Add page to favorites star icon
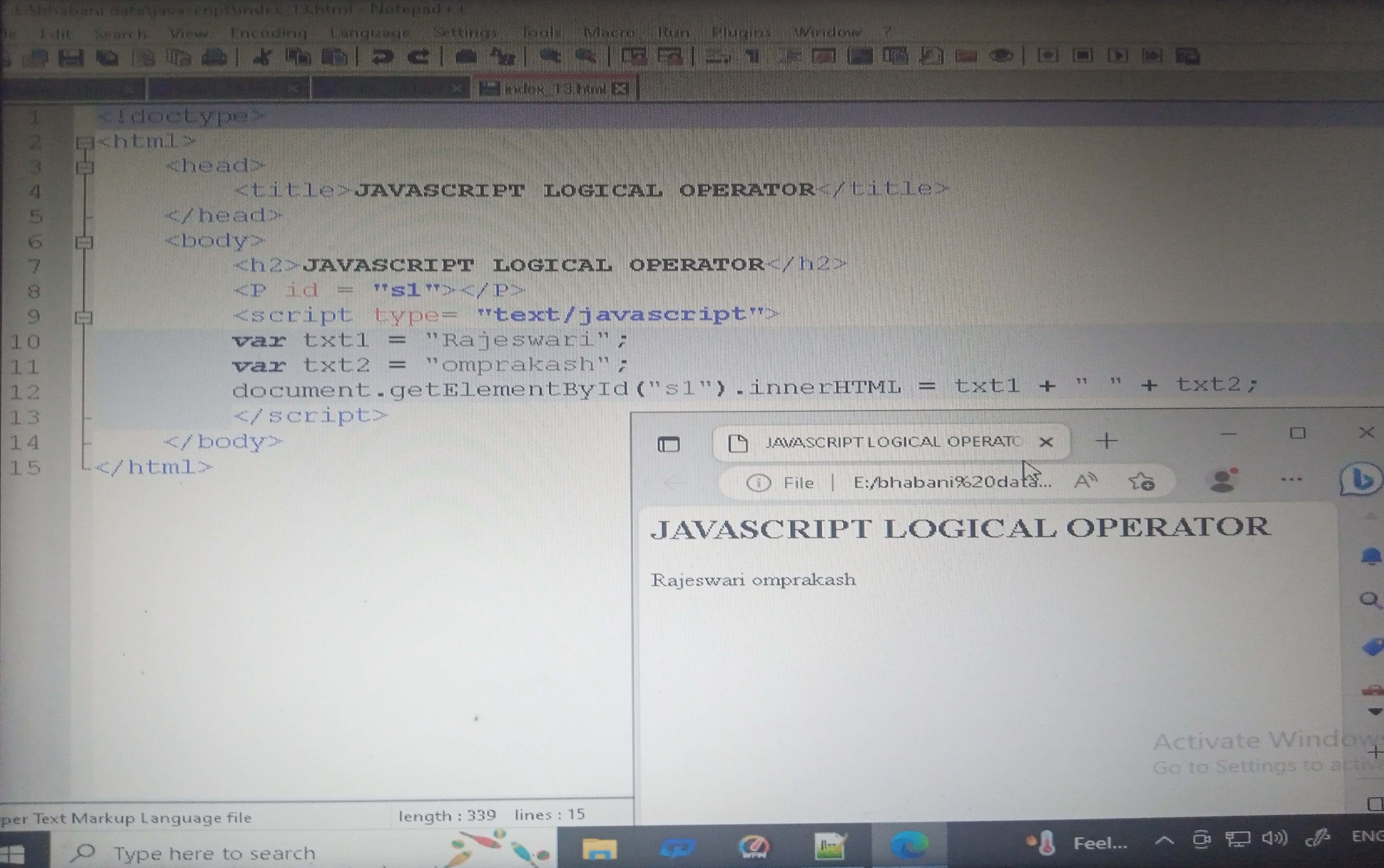The height and width of the screenshot is (868, 1384). pos(1141,481)
